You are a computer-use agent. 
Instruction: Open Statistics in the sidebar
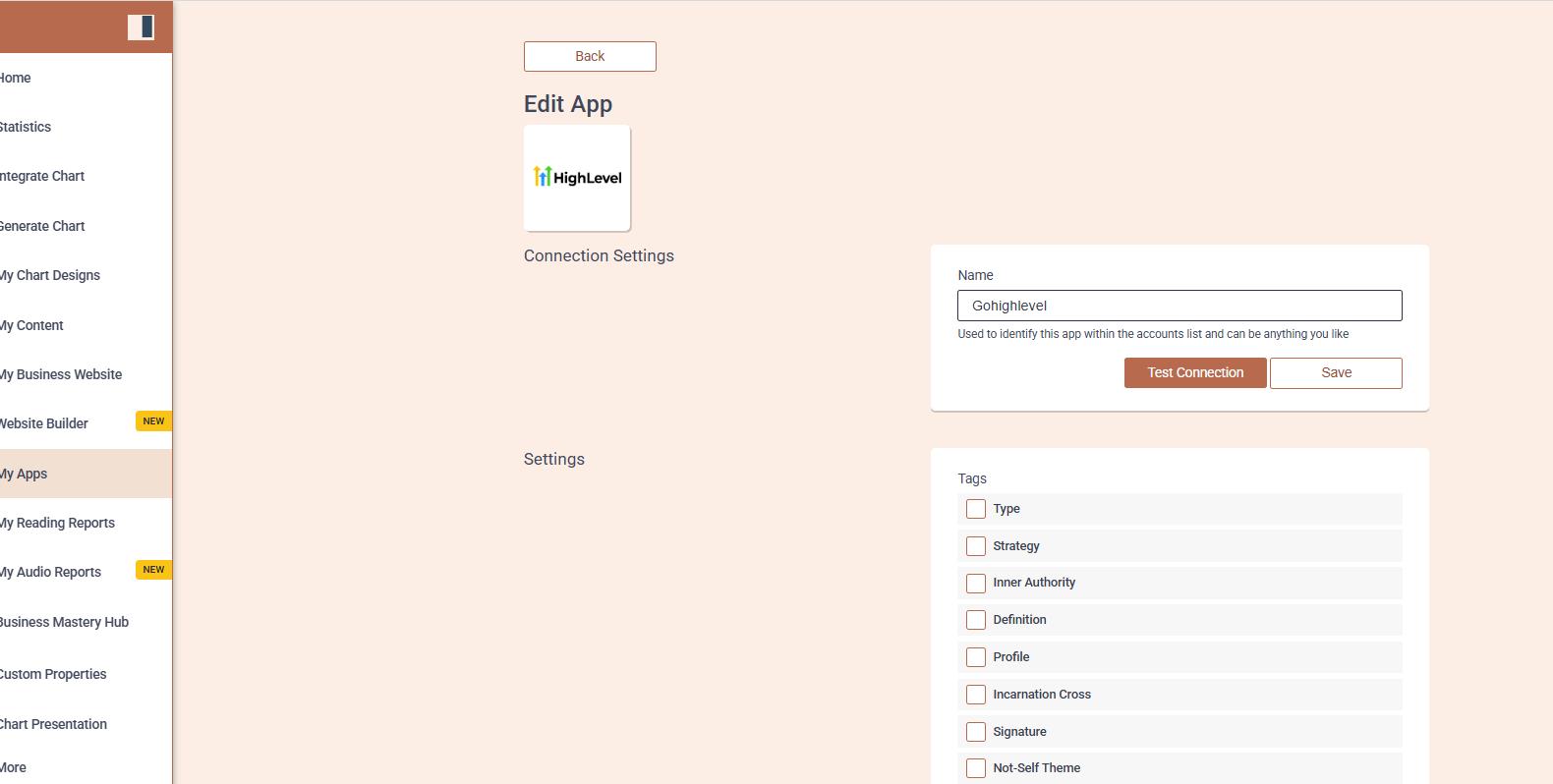coord(25,127)
